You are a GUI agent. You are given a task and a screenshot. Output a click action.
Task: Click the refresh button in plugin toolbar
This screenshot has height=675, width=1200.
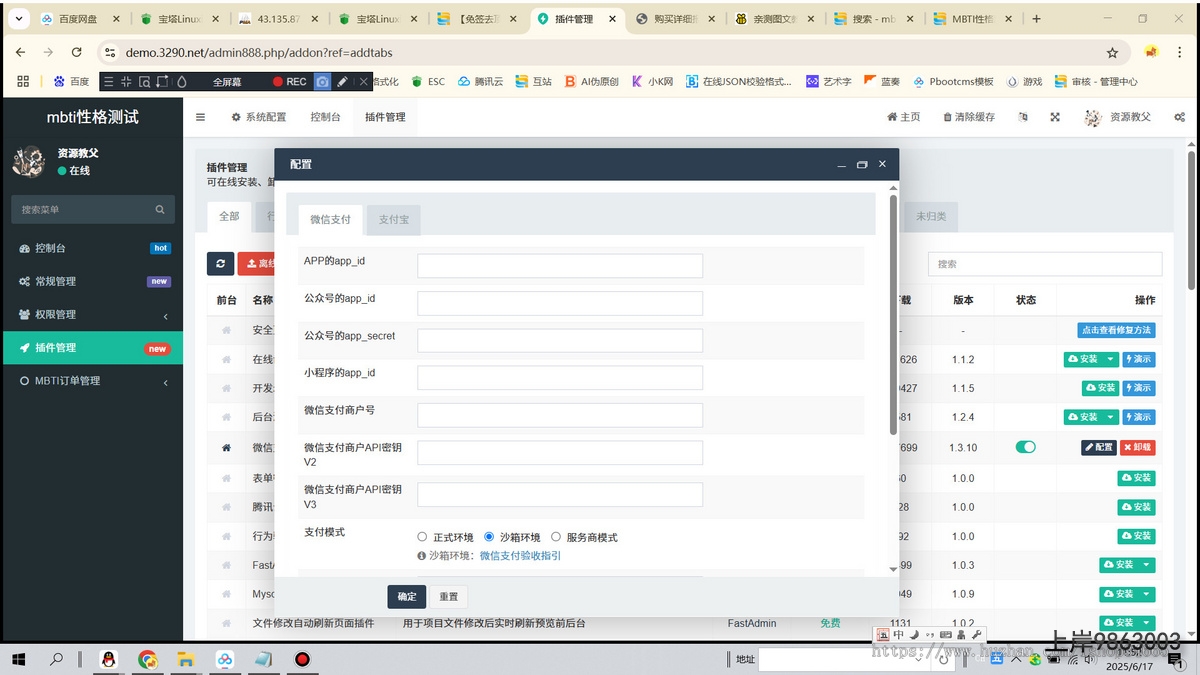[x=220, y=263]
